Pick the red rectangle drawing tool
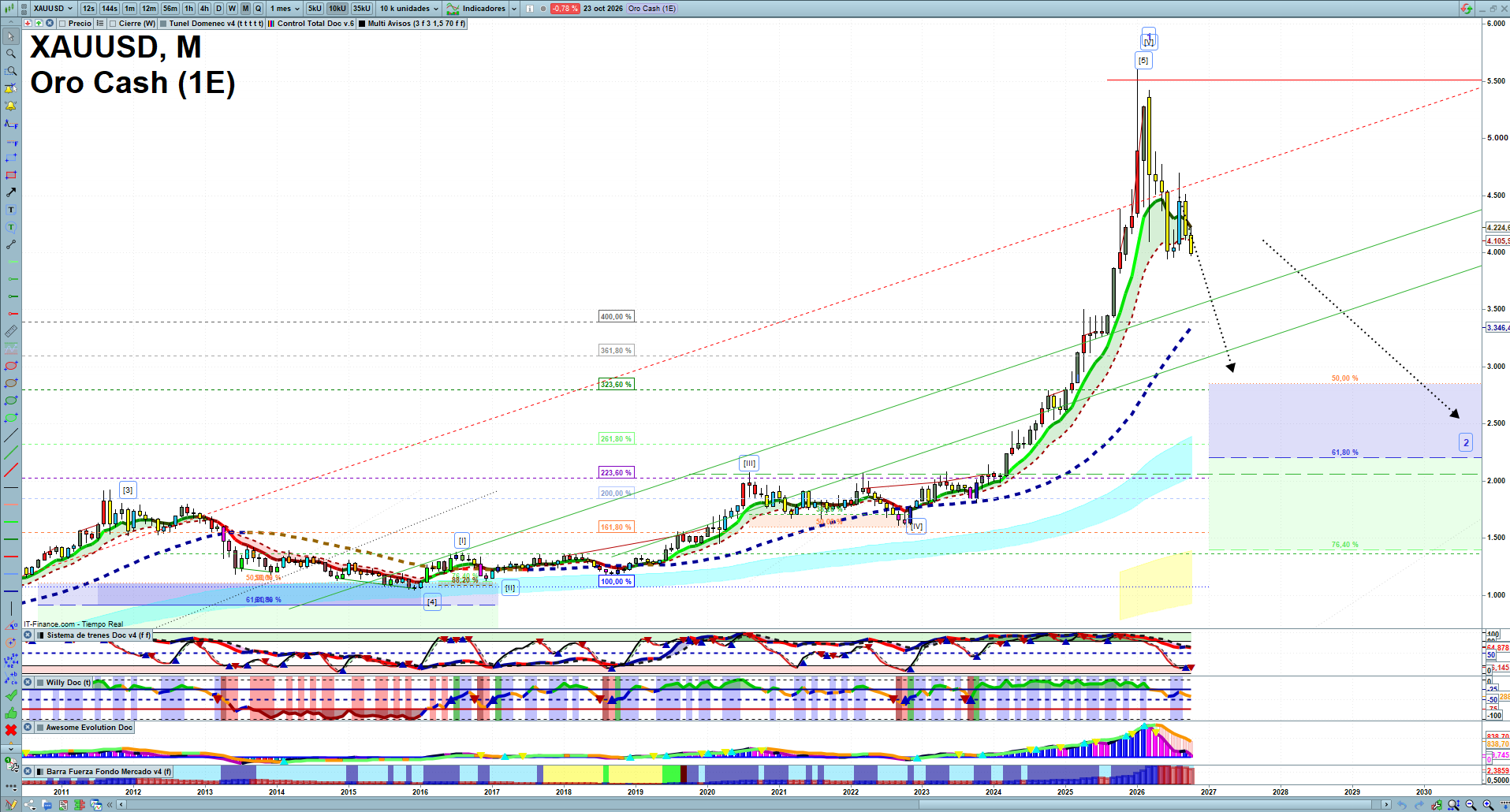Viewport: 1510px width, 812px height. [x=11, y=175]
